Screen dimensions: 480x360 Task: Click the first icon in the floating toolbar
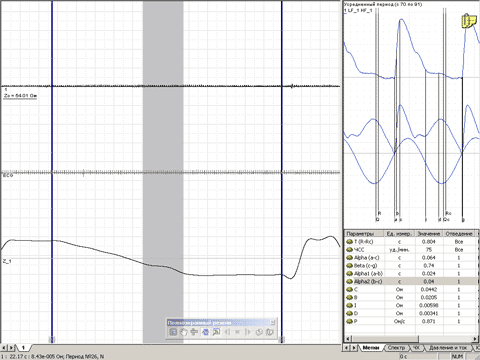click(173, 332)
